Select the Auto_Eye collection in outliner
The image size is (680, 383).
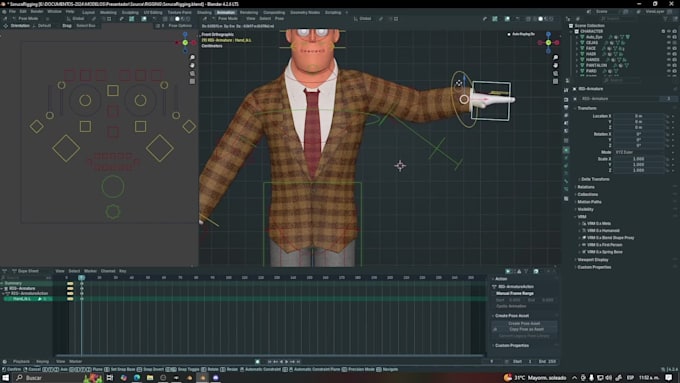coord(594,37)
